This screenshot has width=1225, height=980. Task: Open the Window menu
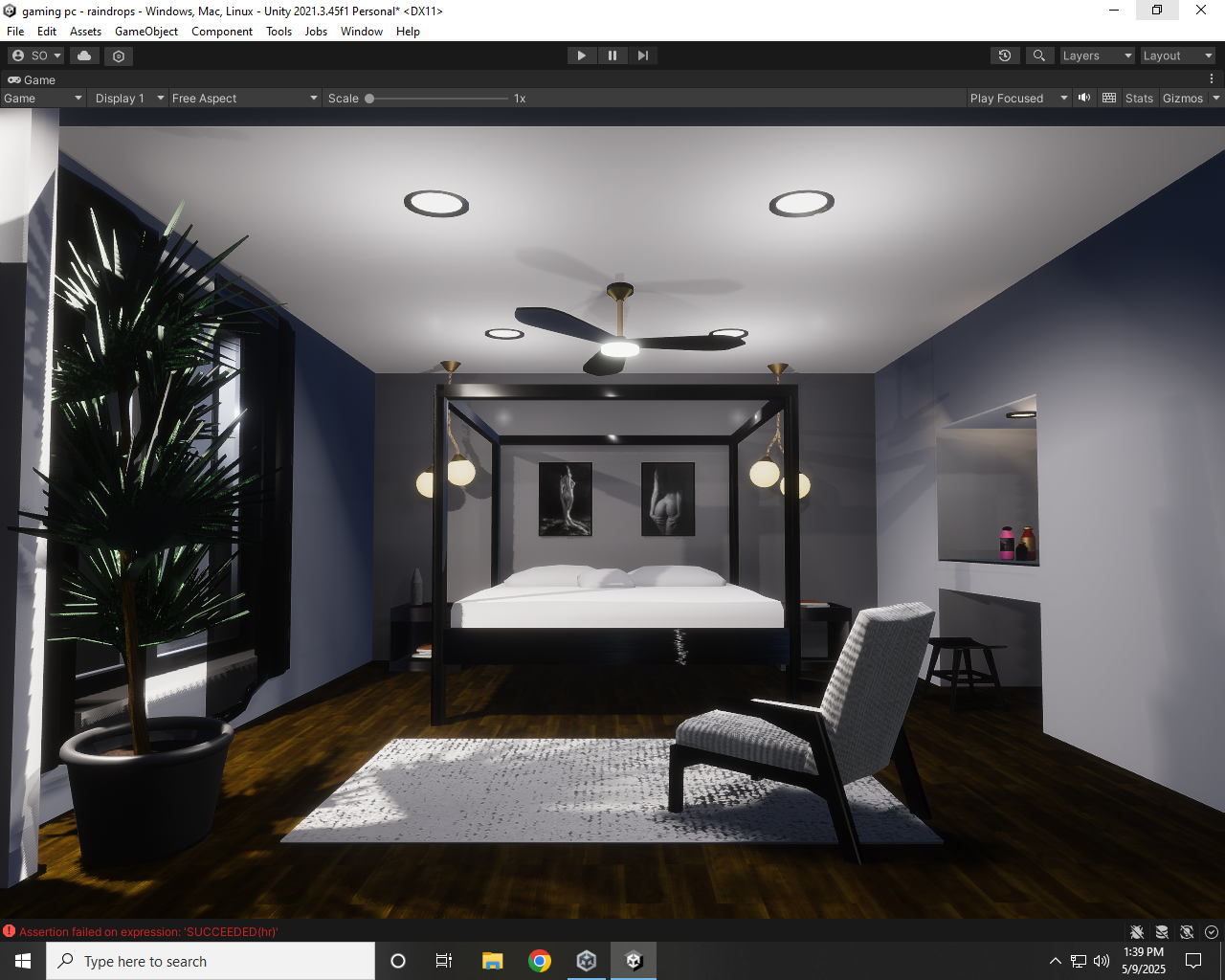coord(362,32)
